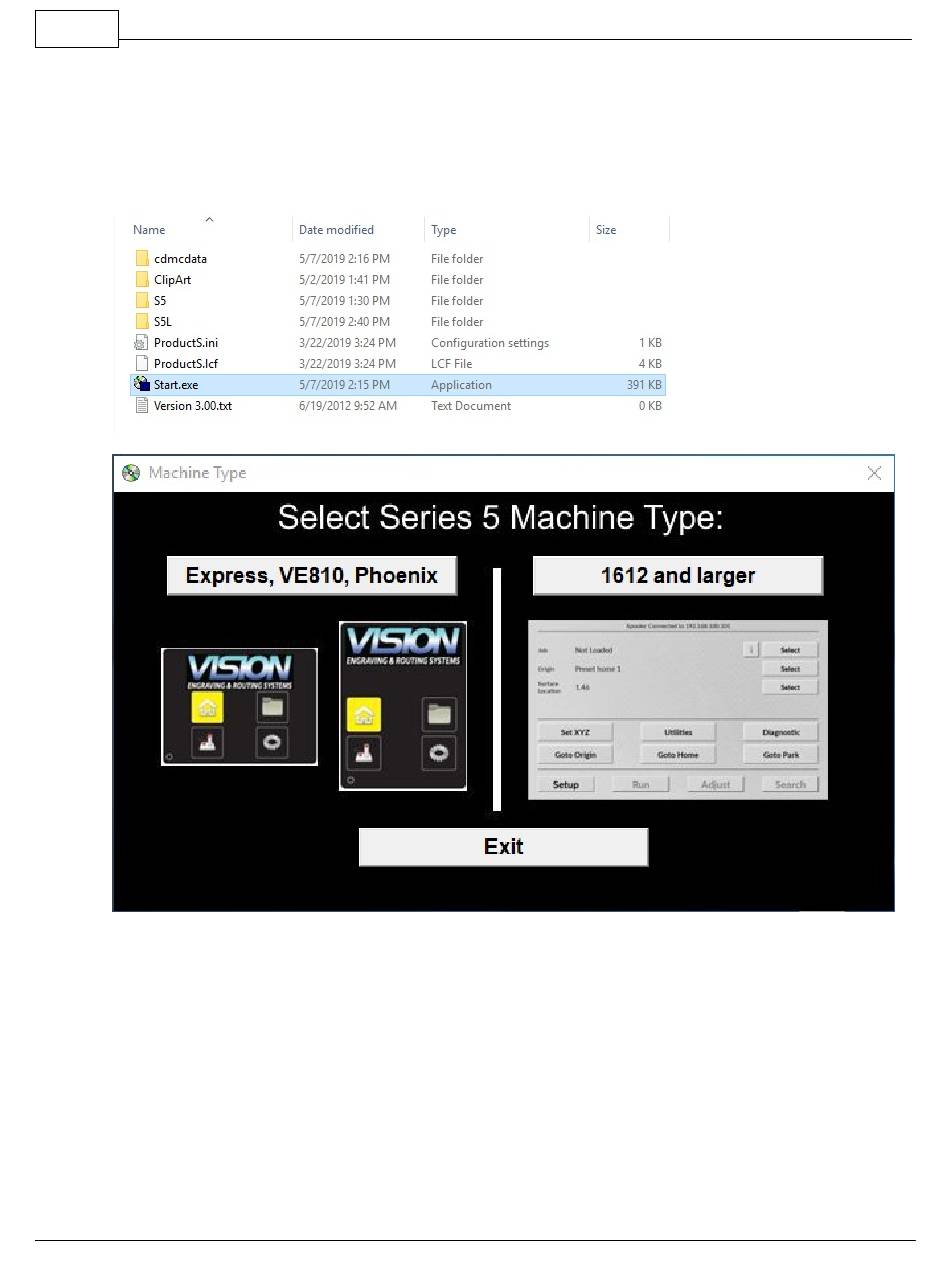
Task: Click Diagnostic in the 1612 preview
Action: pos(781,733)
